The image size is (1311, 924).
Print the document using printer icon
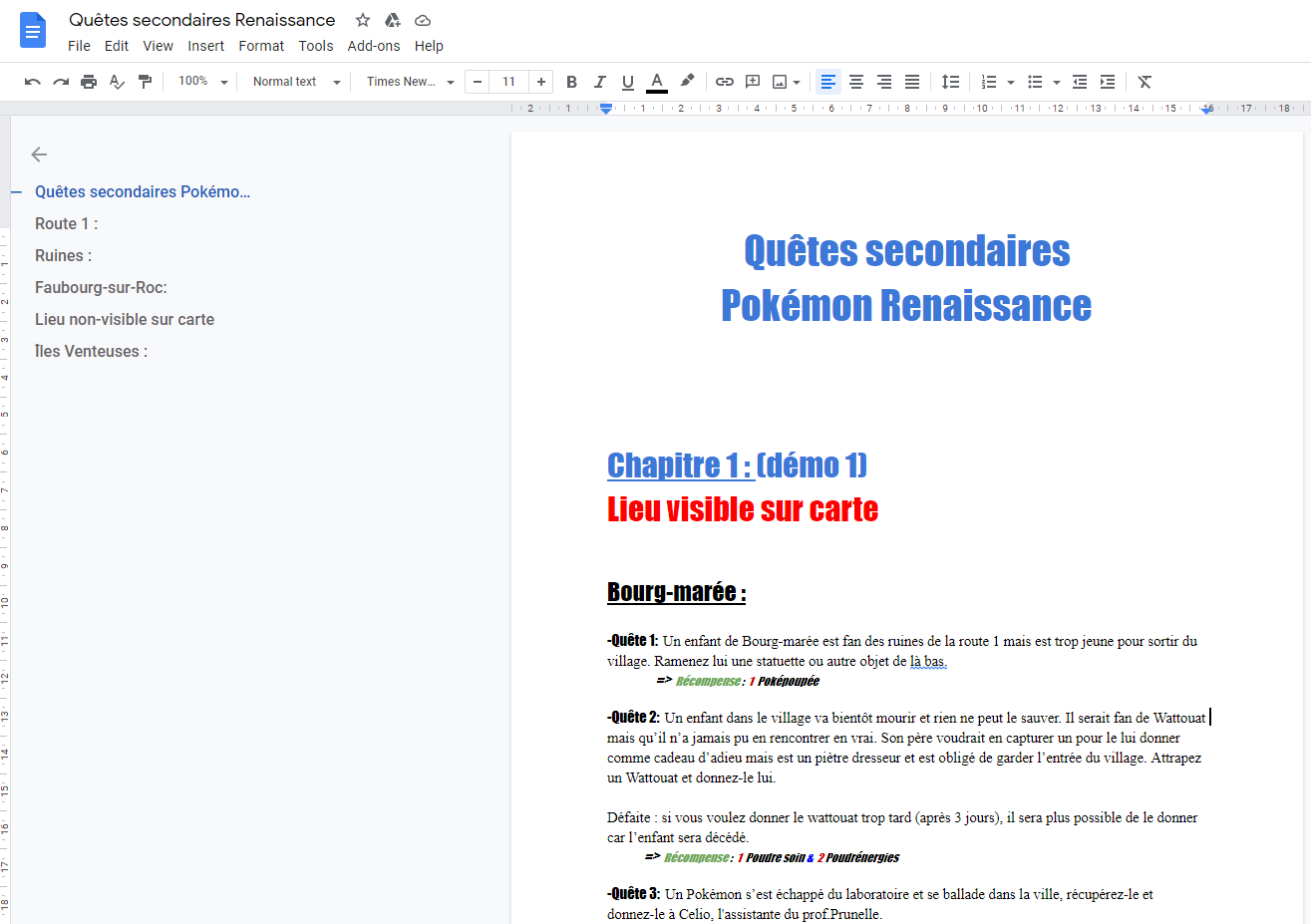pyautogui.click(x=89, y=82)
